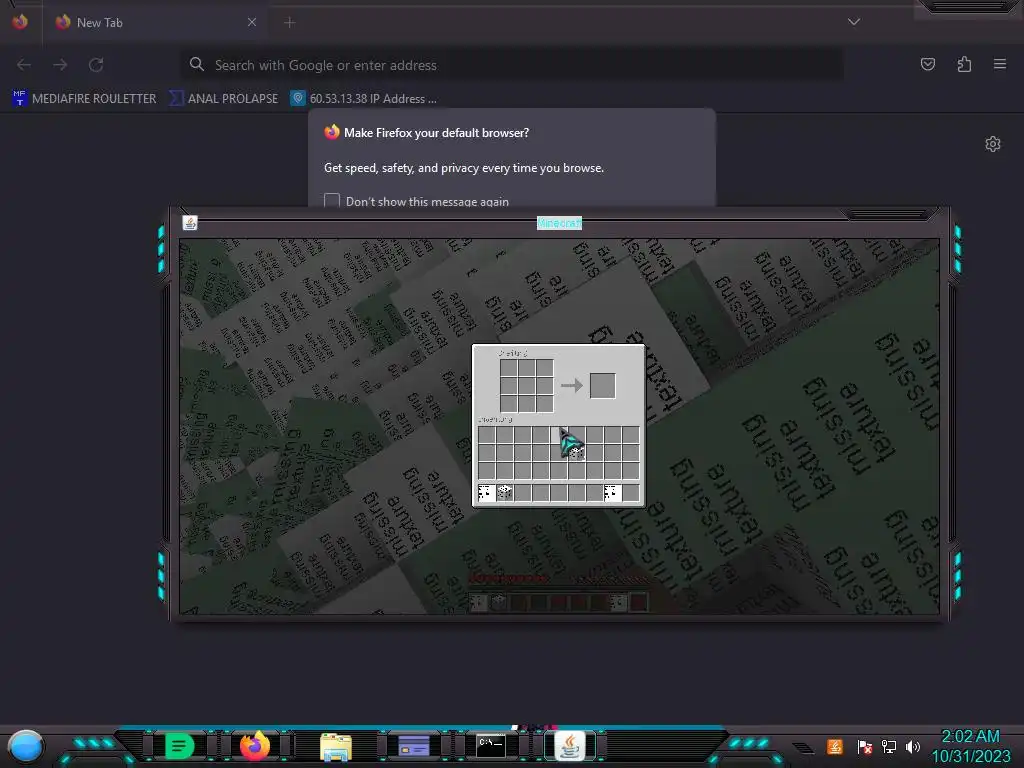Open the Firefox hamburger application menu
1024x768 pixels.
coord(1000,64)
